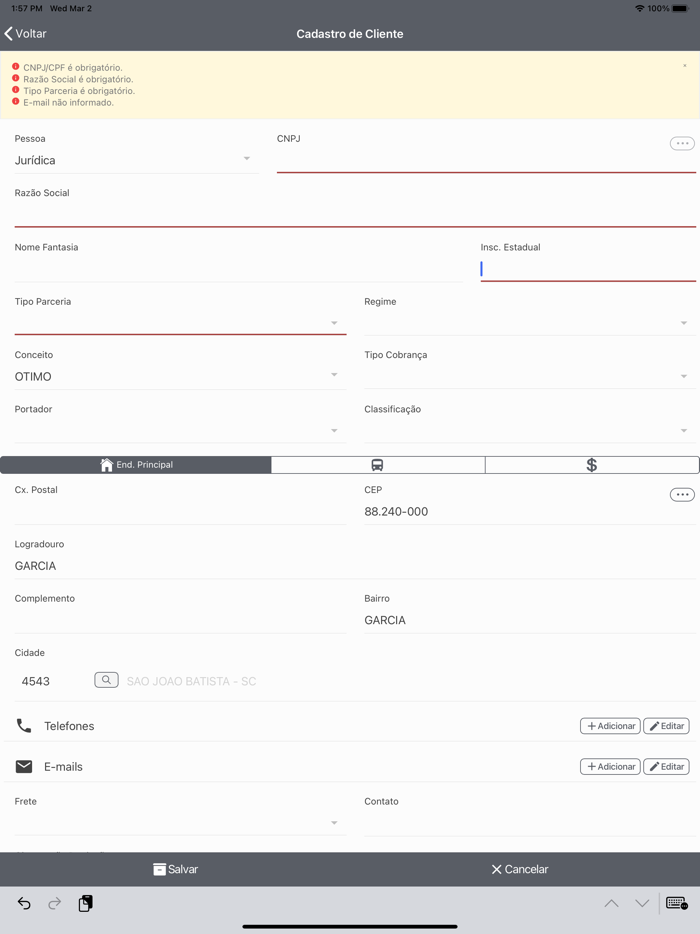Open the Regime dropdown

coord(530,322)
